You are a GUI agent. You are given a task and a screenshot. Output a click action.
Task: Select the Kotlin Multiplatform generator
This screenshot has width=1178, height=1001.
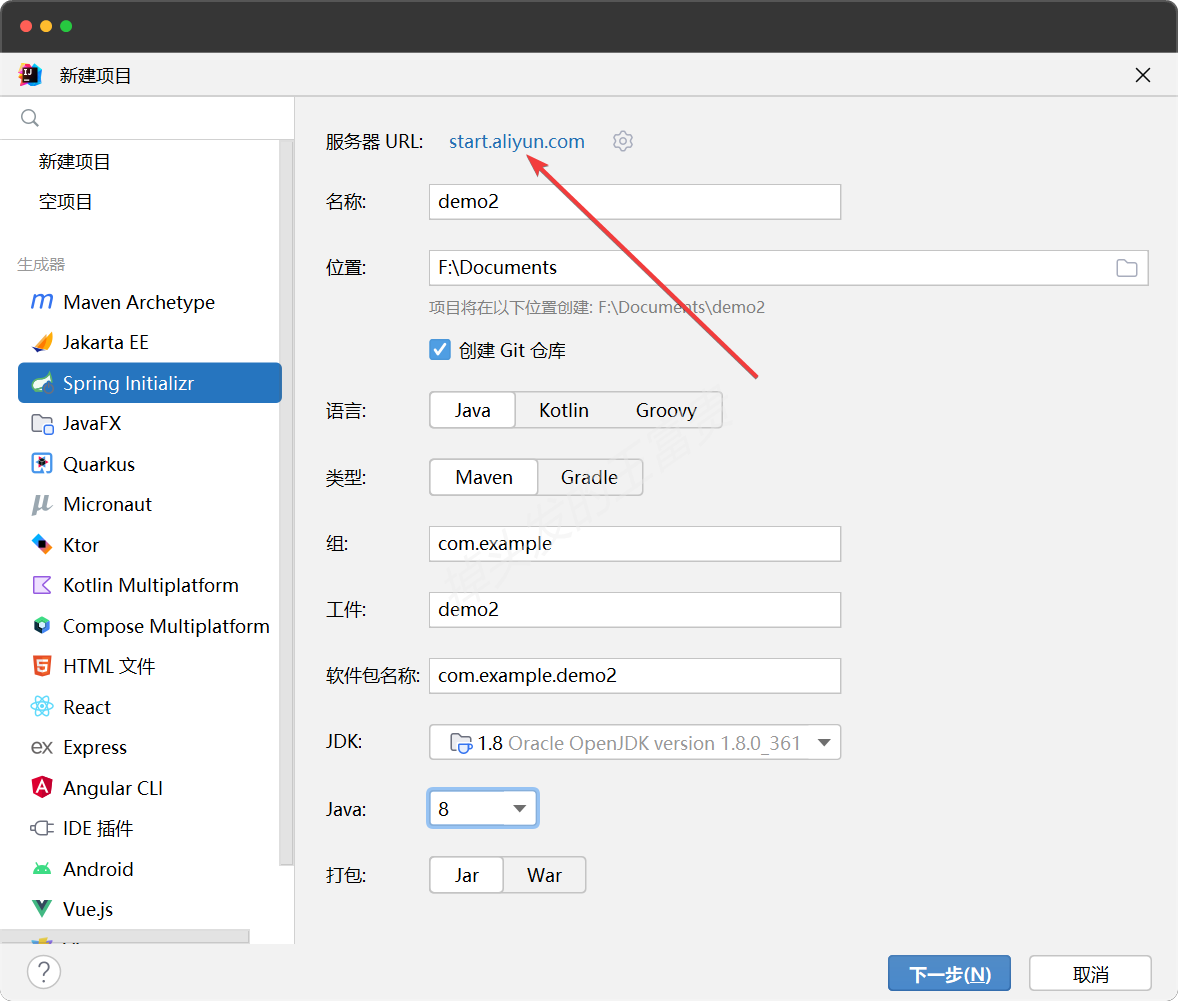coord(150,585)
